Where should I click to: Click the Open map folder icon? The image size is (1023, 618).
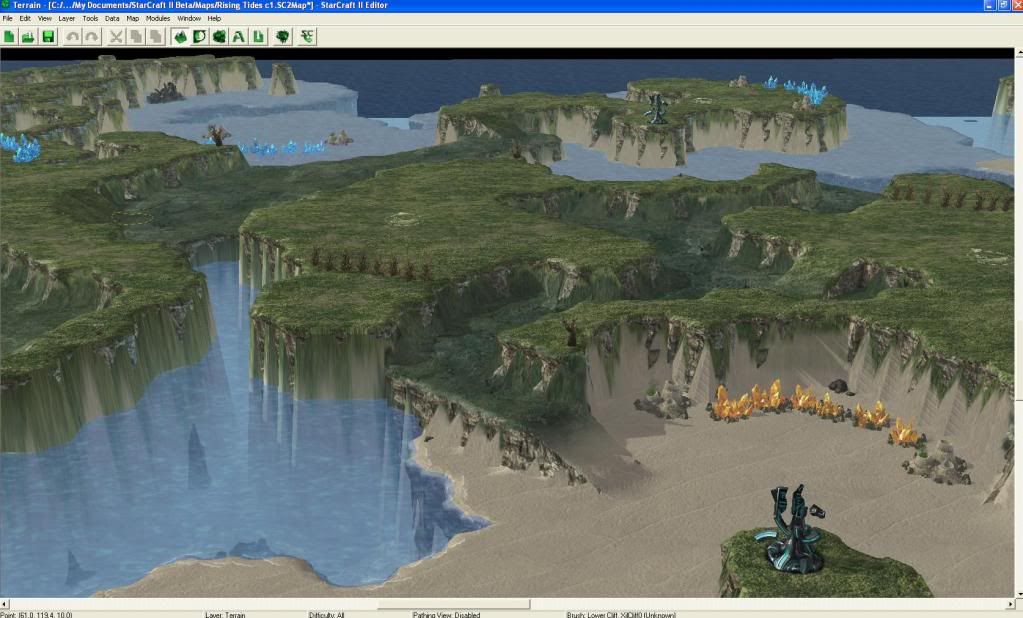pyautogui.click(x=28, y=37)
